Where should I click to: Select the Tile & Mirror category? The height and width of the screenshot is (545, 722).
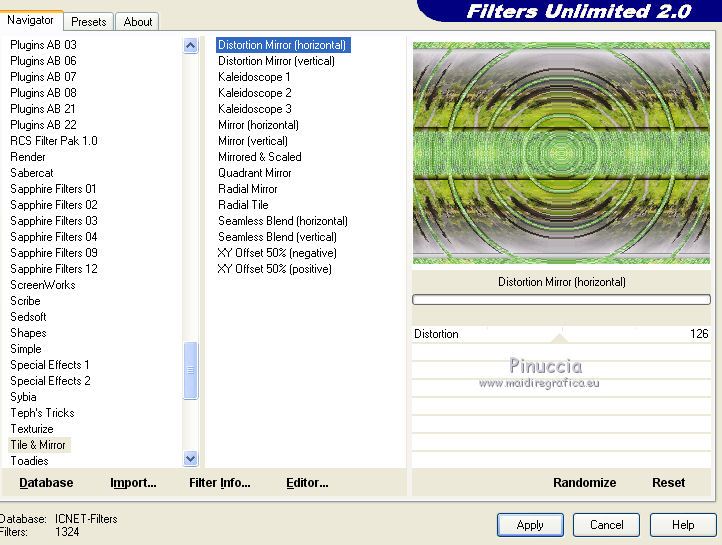(39, 445)
